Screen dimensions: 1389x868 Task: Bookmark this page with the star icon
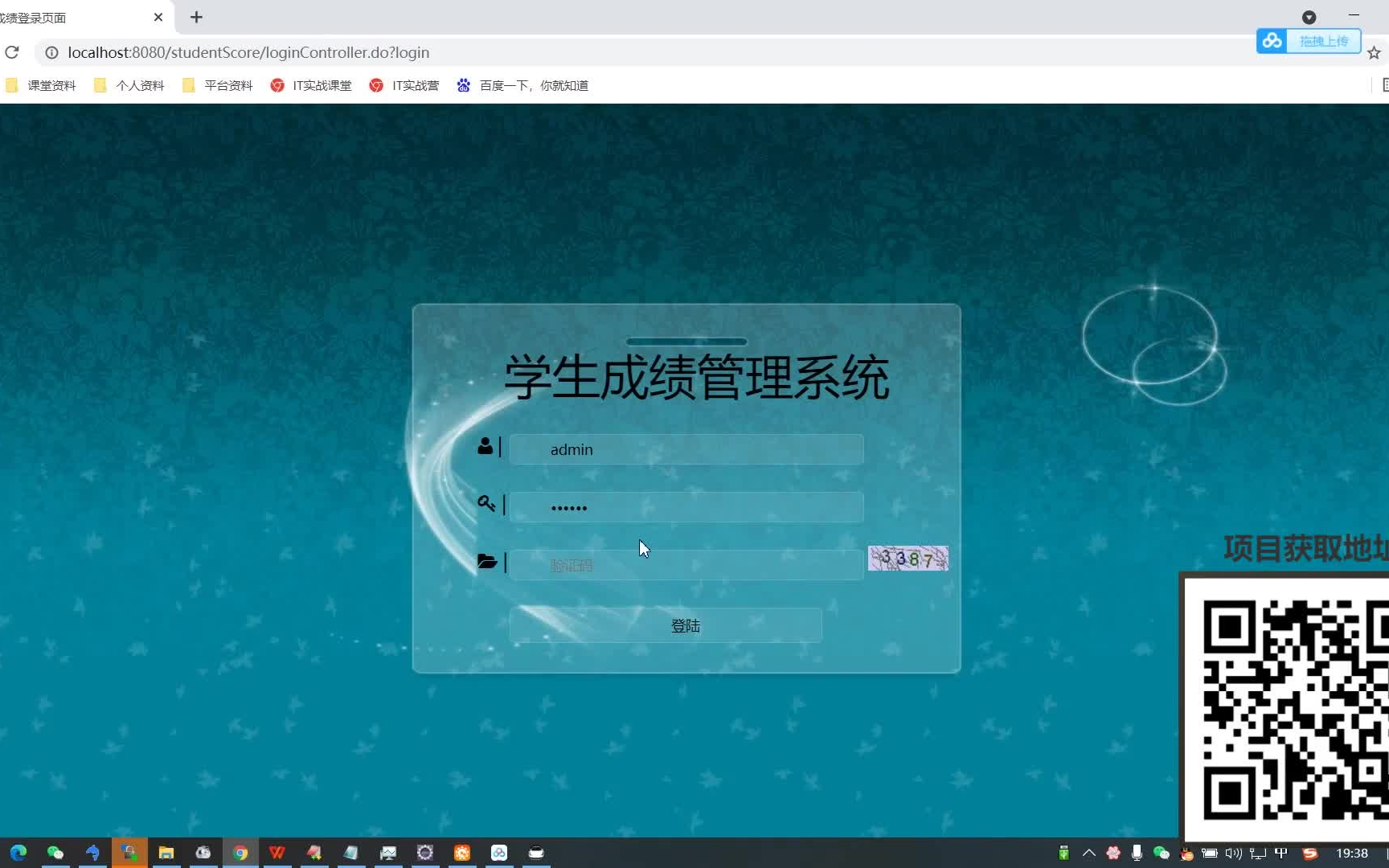(1374, 53)
